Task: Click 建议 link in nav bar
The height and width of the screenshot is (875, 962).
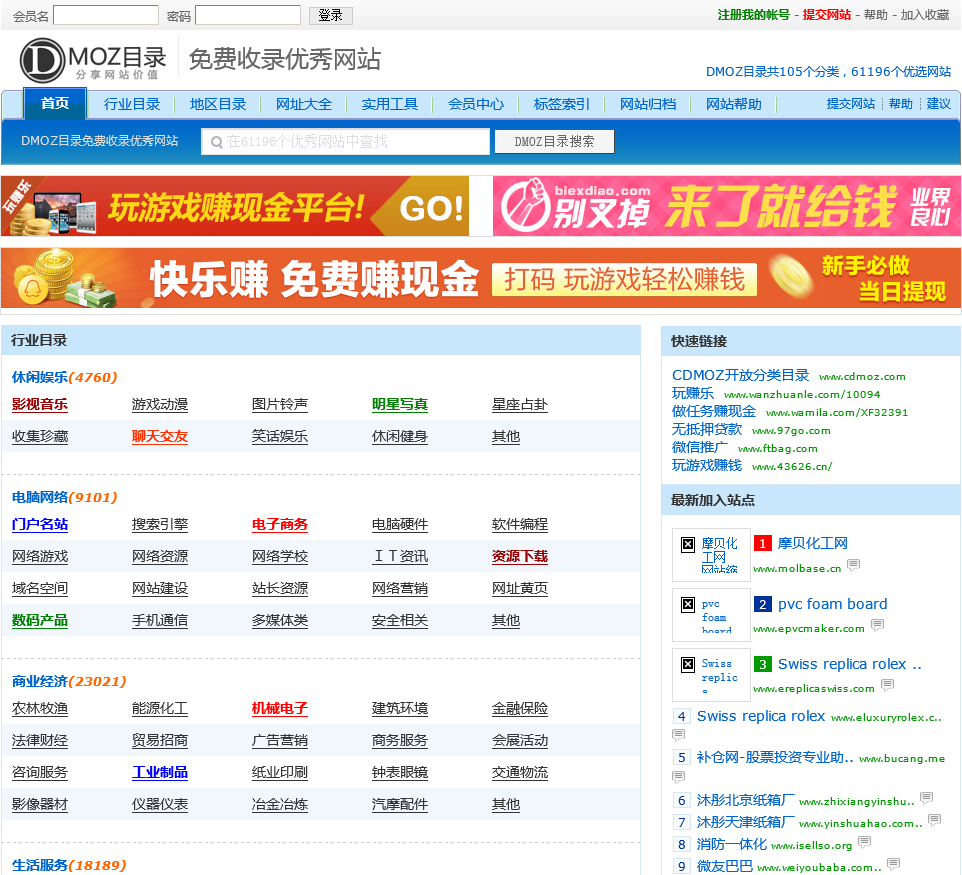Action: point(938,104)
